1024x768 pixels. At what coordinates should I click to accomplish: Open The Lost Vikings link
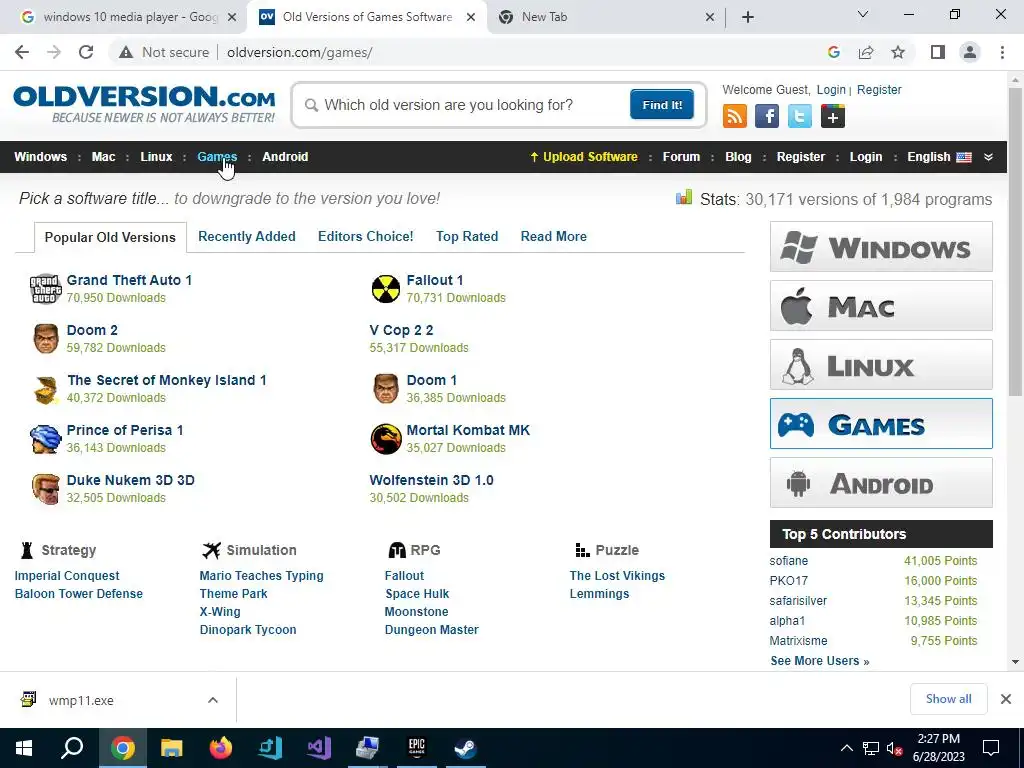(x=617, y=576)
